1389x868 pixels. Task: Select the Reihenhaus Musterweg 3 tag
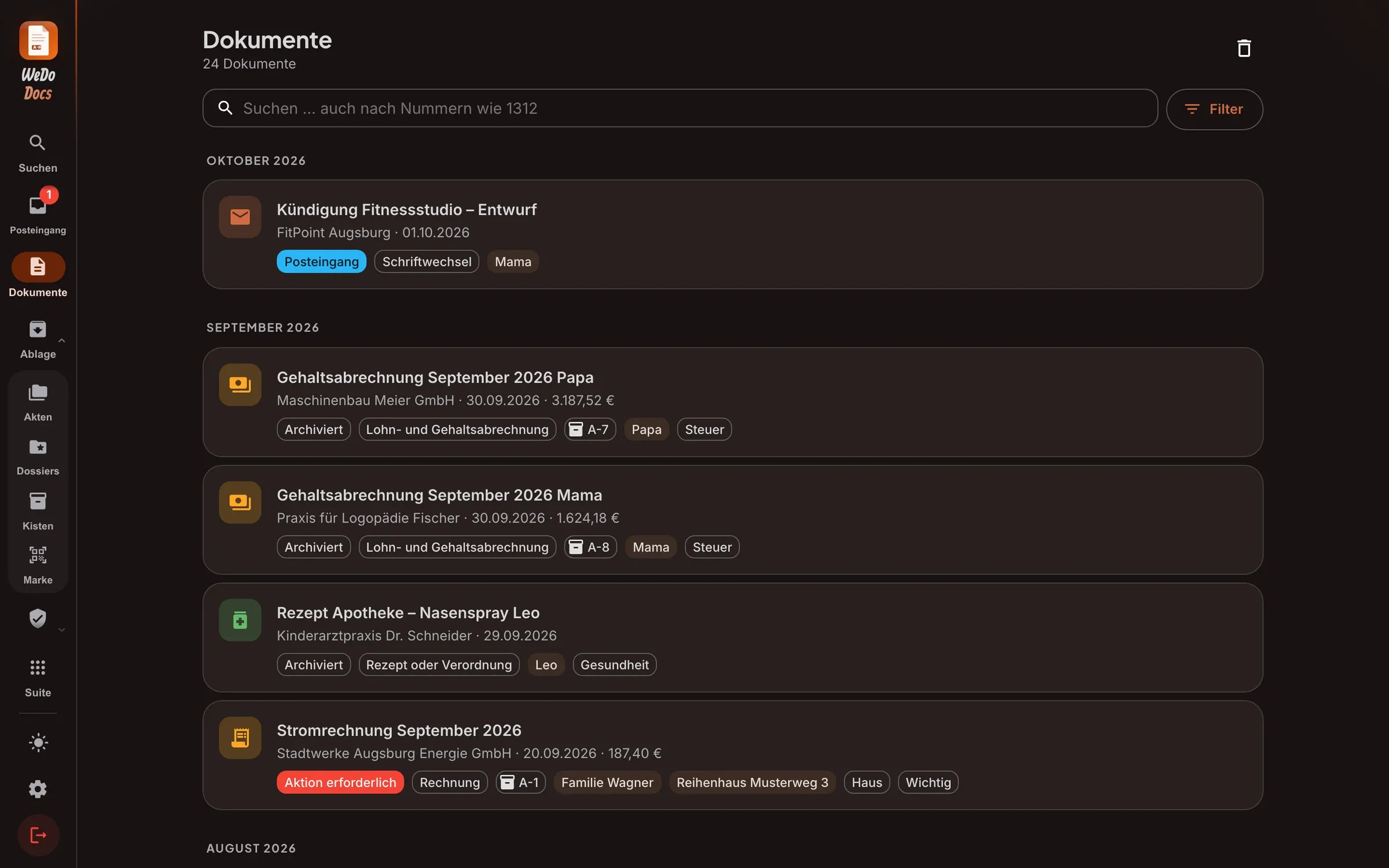point(752,782)
